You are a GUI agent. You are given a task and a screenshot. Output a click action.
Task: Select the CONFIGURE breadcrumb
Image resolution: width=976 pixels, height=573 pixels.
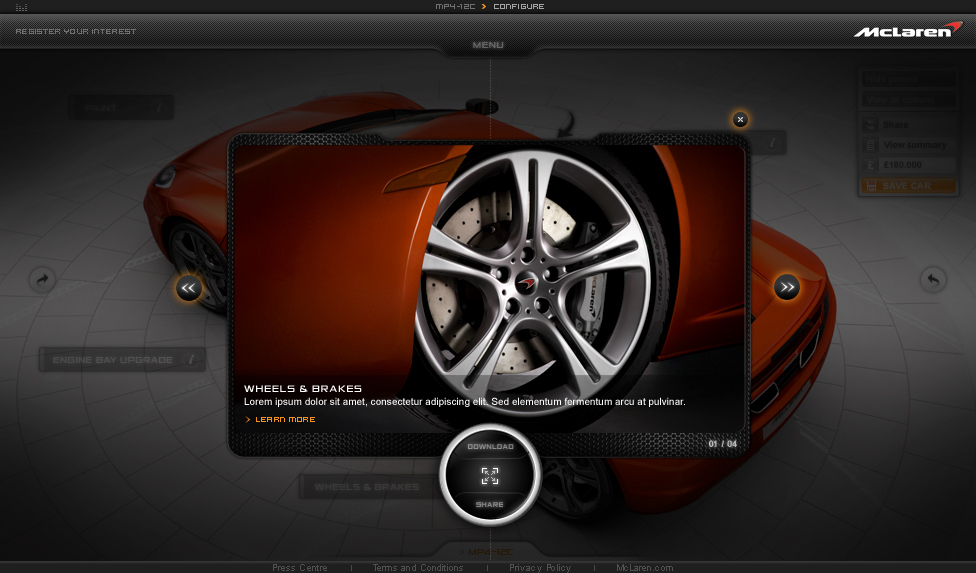pyautogui.click(x=518, y=6)
